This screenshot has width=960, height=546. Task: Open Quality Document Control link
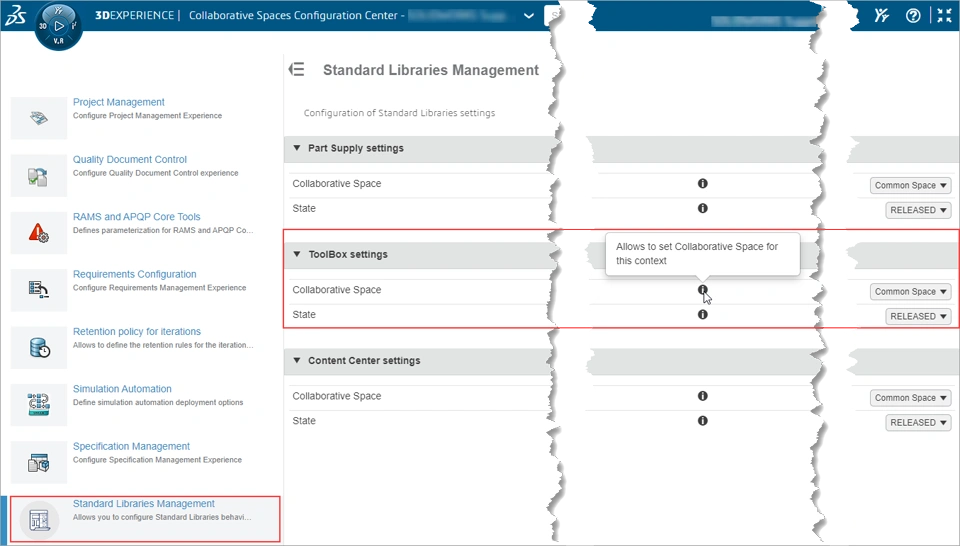point(130,159)
